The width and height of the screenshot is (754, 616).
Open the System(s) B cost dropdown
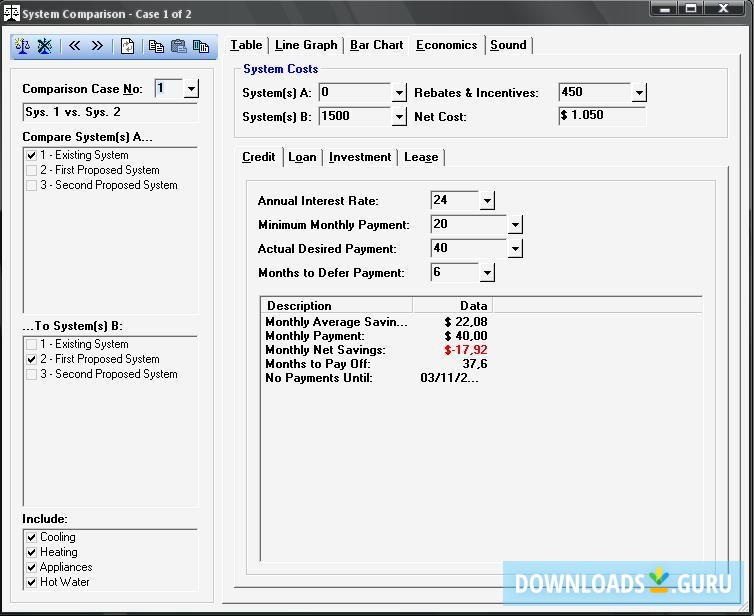click(x=399, y=116)
